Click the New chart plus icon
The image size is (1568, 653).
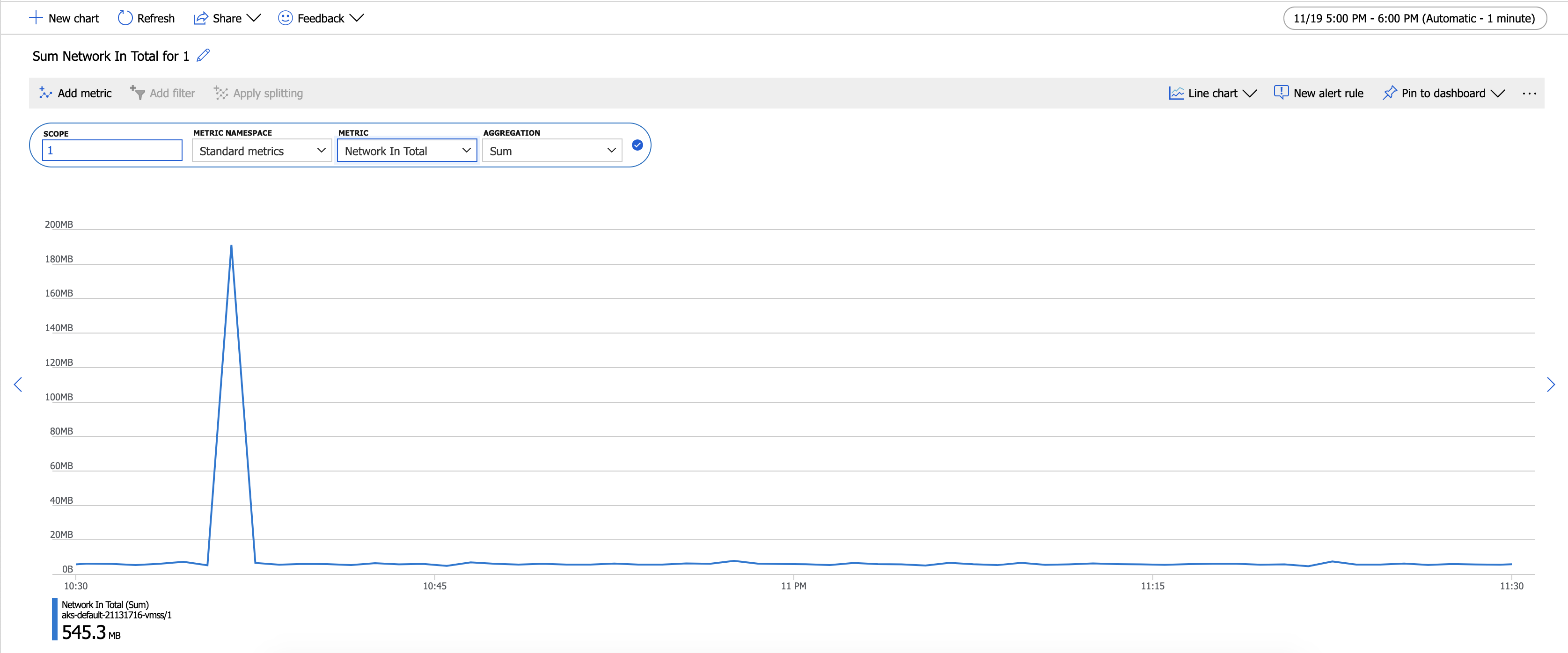coord(36,18)
